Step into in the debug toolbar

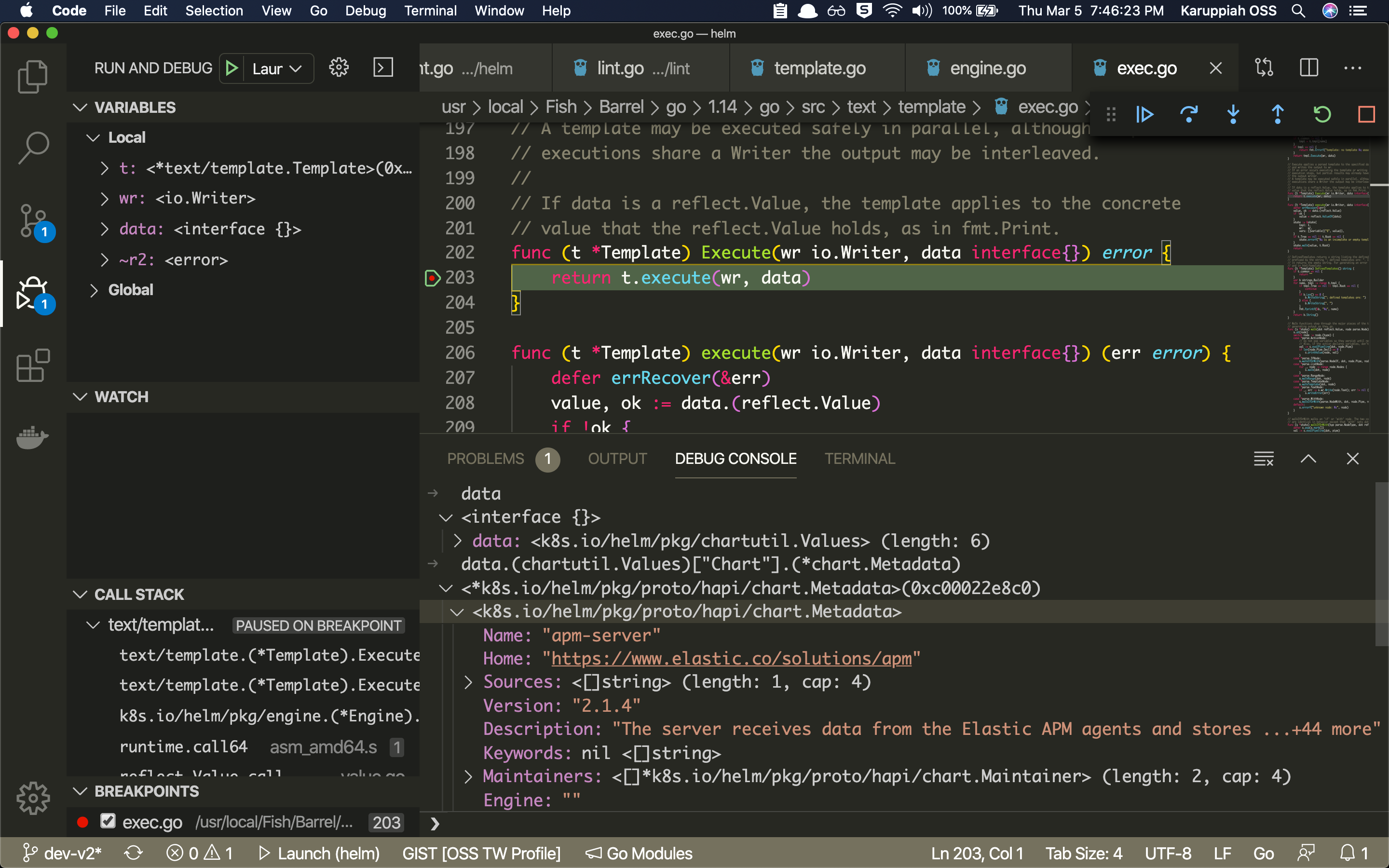coord(1233,114)
